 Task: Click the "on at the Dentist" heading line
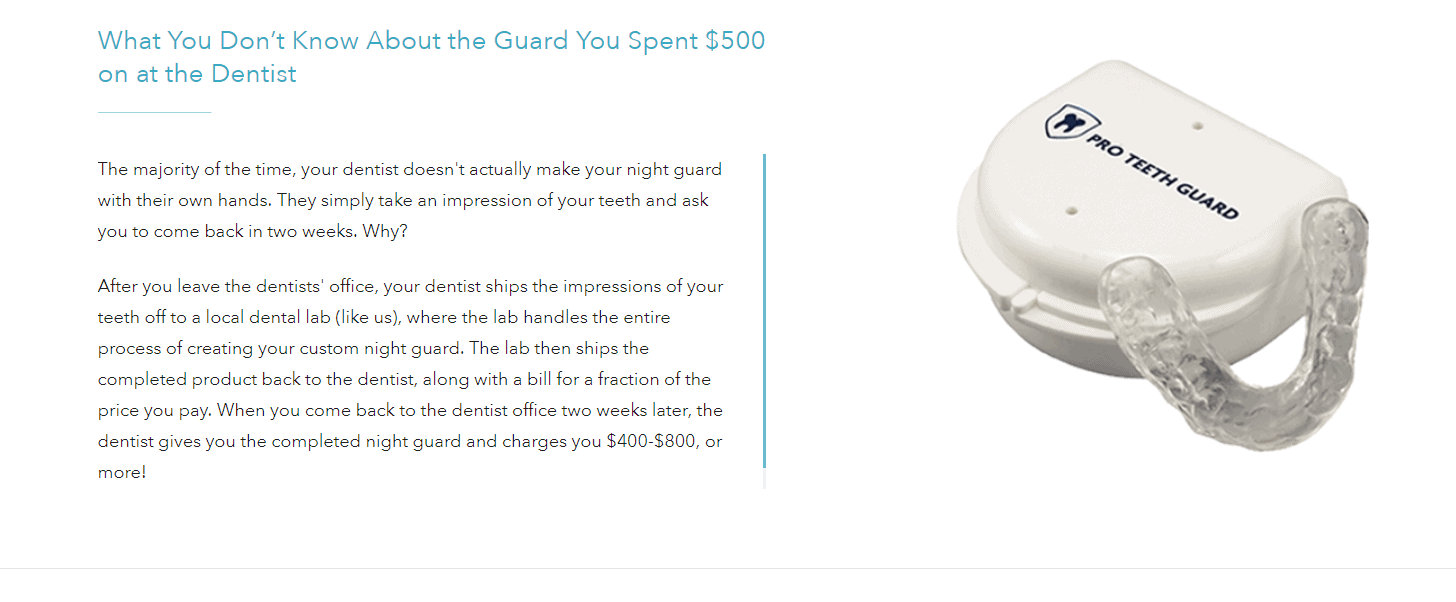click(x=197, y=74)
